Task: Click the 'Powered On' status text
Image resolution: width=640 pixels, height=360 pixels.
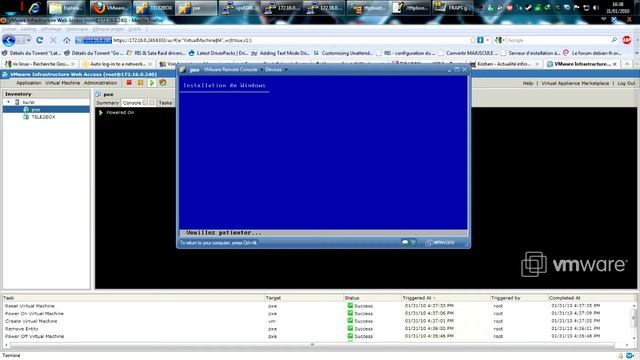Action: coord(120,112)
